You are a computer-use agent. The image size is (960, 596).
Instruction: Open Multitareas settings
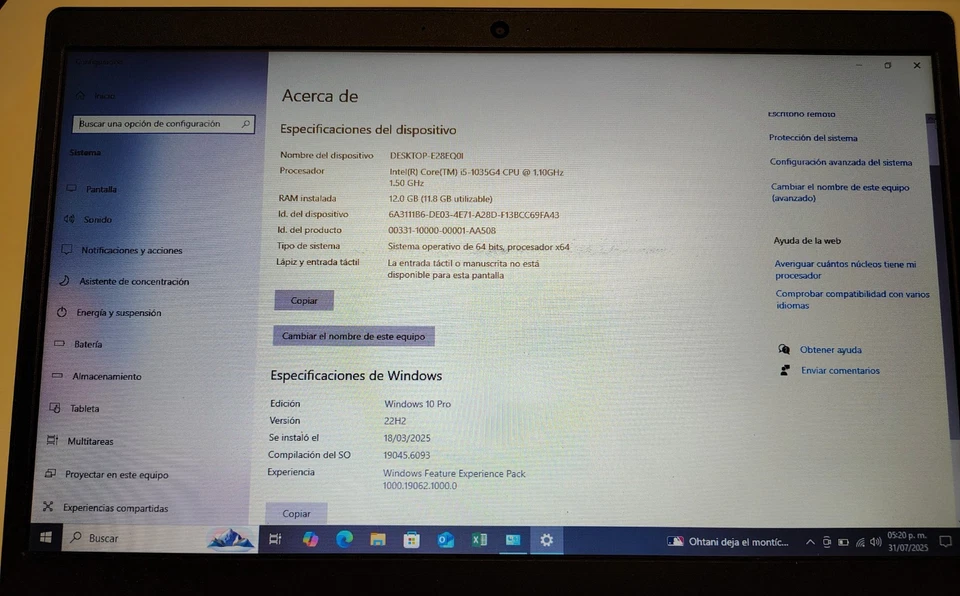(x=90, y=442)
